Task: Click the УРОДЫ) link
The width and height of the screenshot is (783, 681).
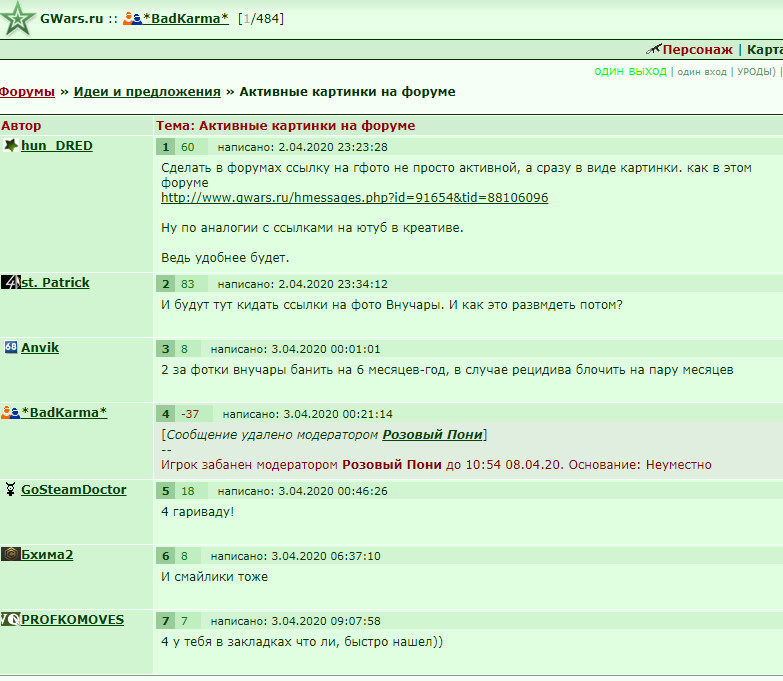Action: [x=756, y=71]
